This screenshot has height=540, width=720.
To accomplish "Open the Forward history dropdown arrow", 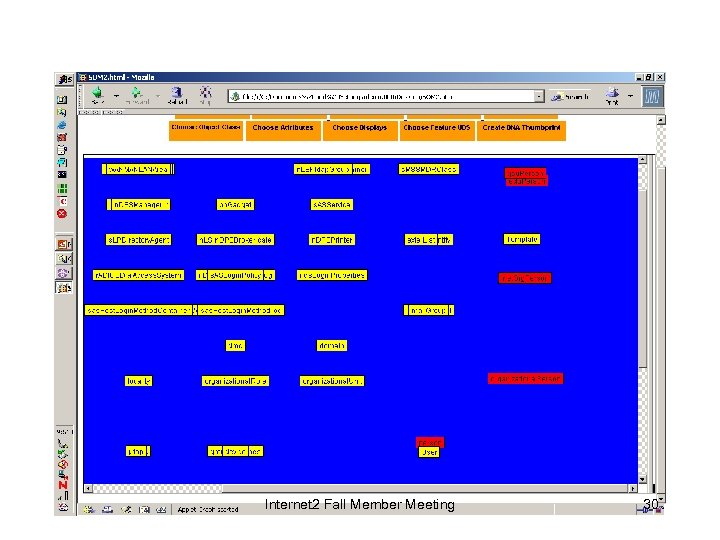I will click(157, 96).
